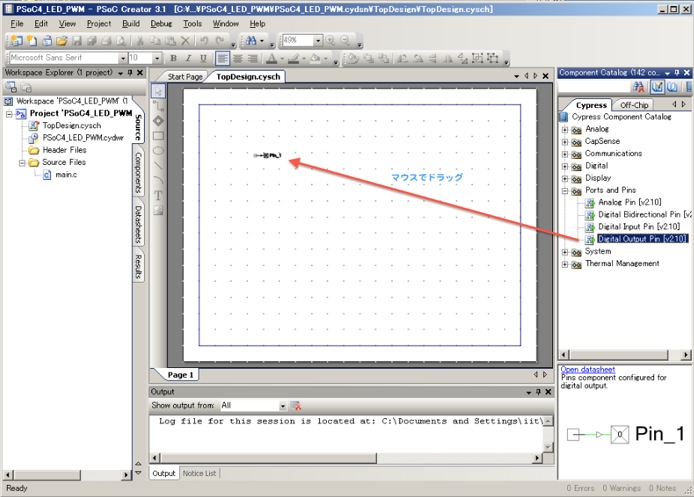Click the open folder toolbar icon
This screenshot has width=694, height=497.
click(x=62, y=41)
